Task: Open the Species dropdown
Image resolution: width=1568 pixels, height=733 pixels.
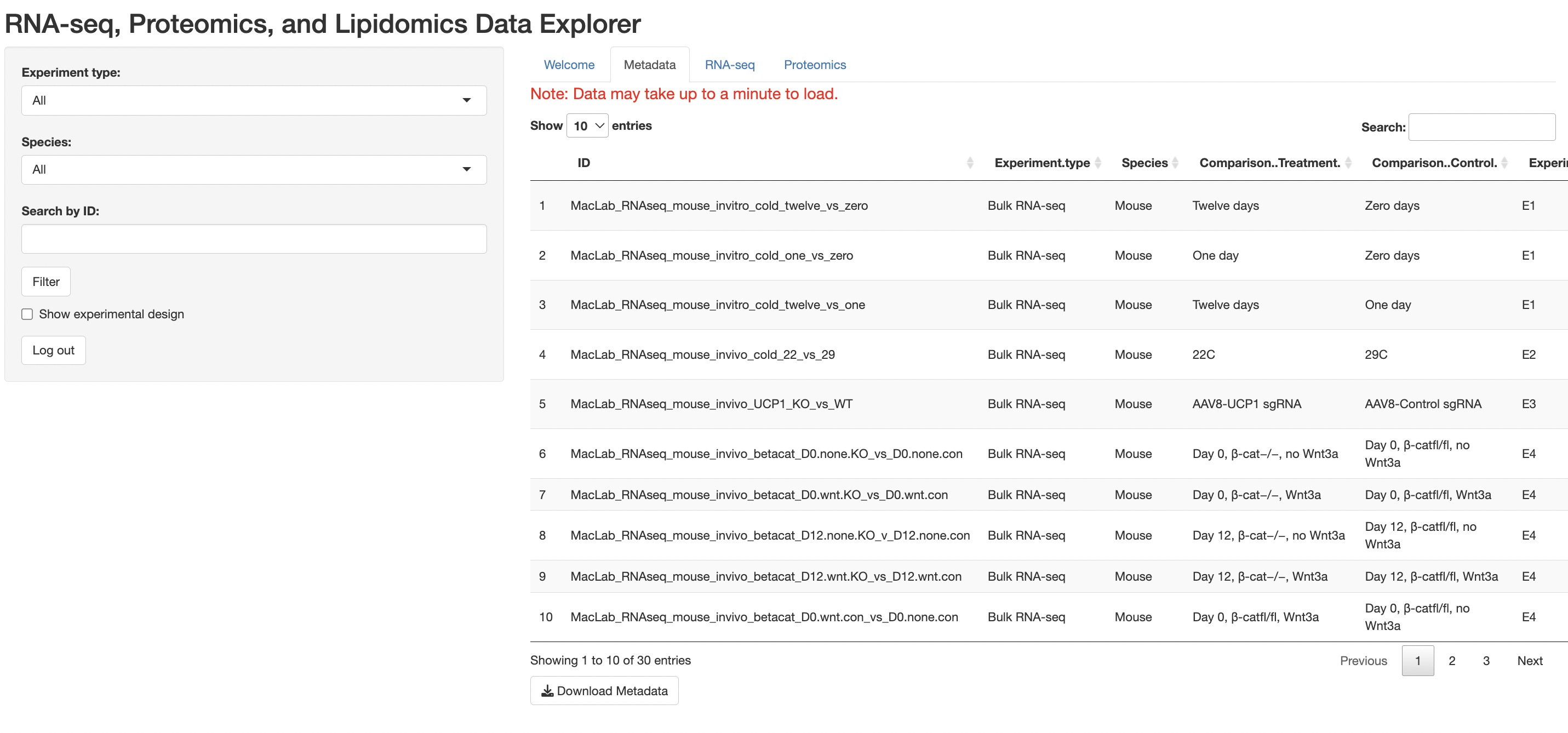Action: (x=254, y=169)
